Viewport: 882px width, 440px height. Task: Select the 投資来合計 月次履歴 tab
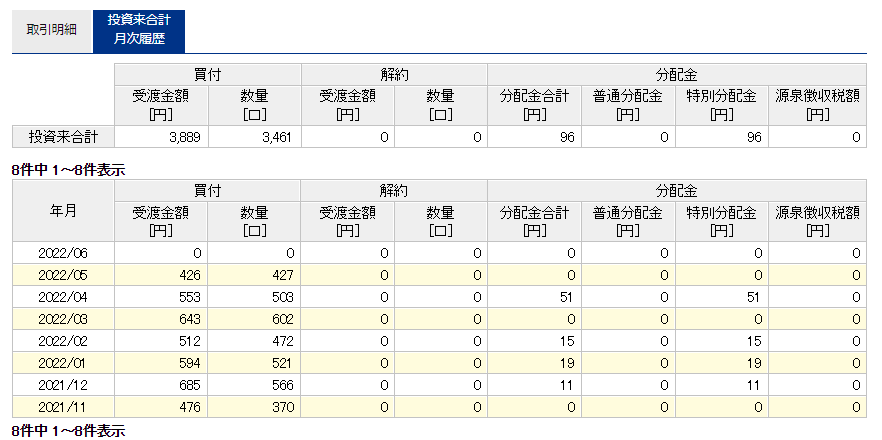(x=139, y=30)
